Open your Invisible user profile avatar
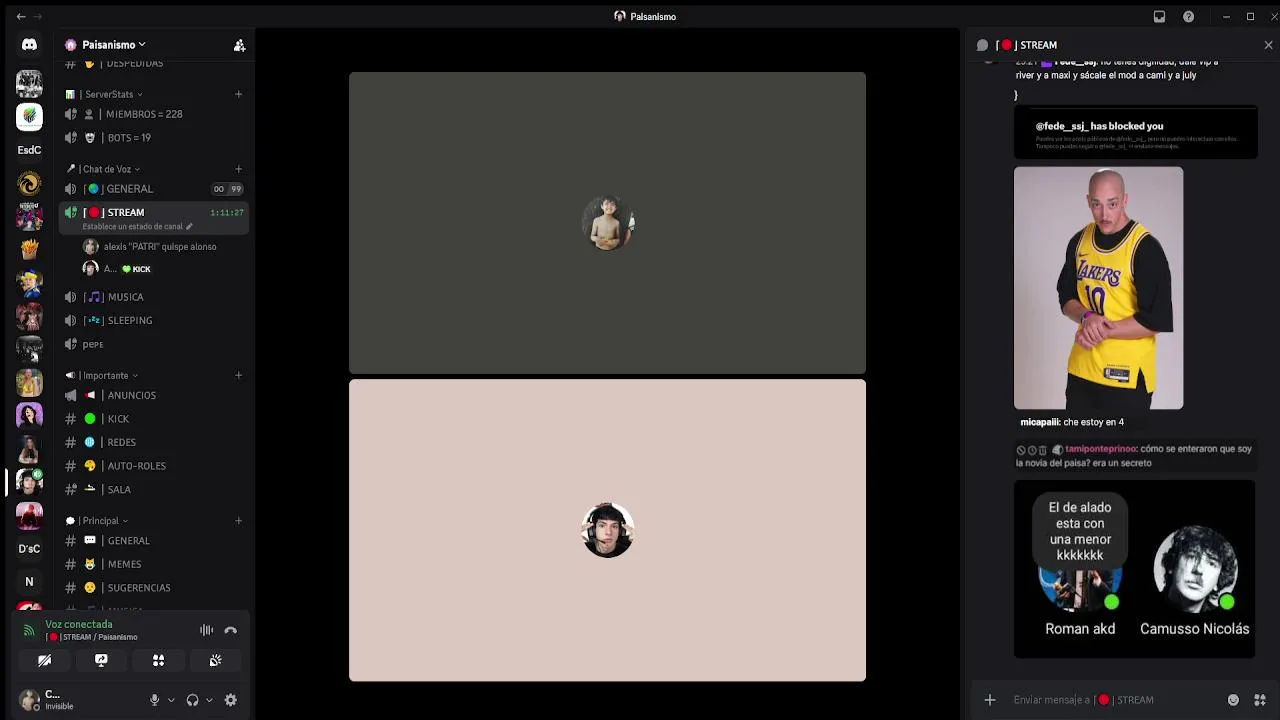The height and width of the screenshot is (720, 1280). pos(29,700)
